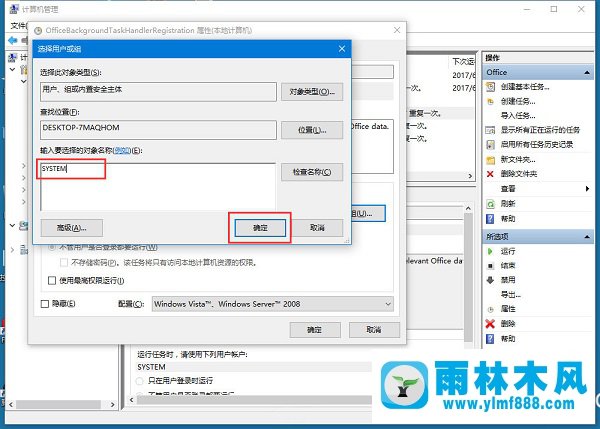Screen dimensions: 600x429
Task: Click 对象类型 button
Action: [x=312, y=92]
